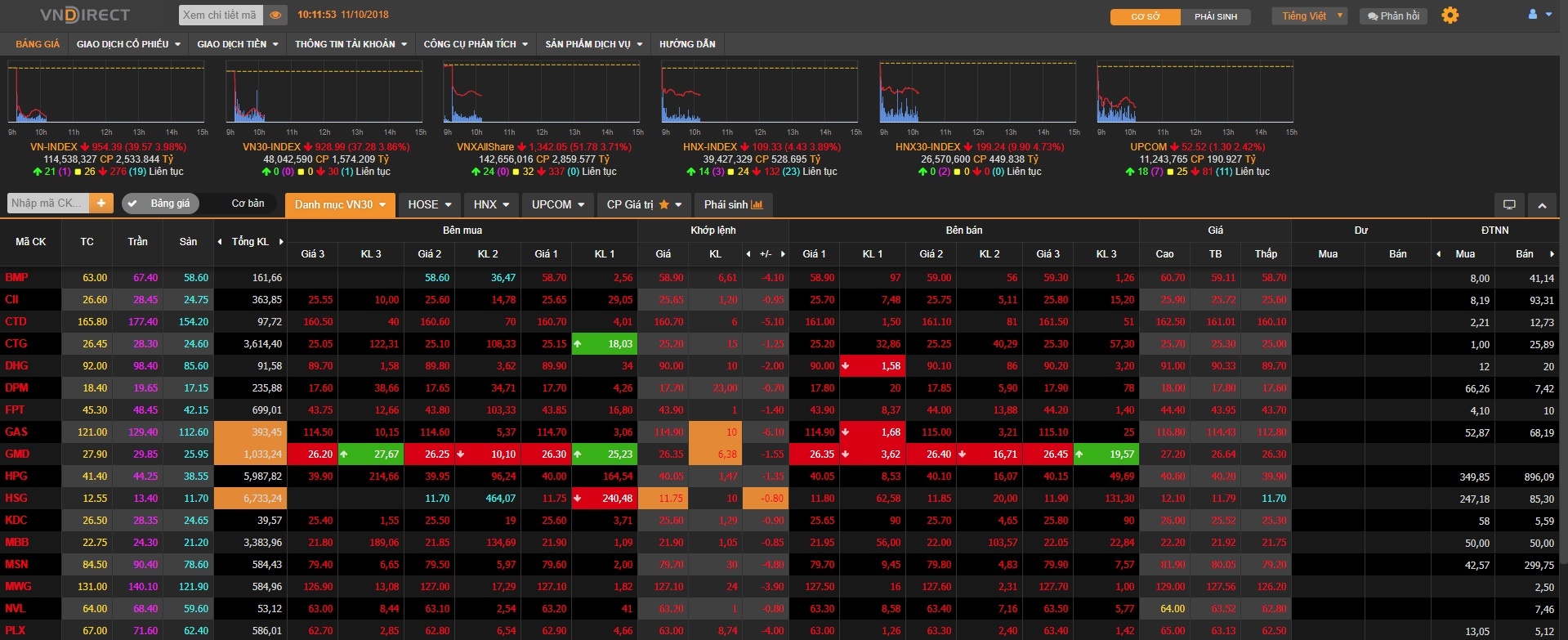This screenshot has height=640, width=1568.
Task: Open the Phái sinh board tab
Action: [x=732, y=204]
